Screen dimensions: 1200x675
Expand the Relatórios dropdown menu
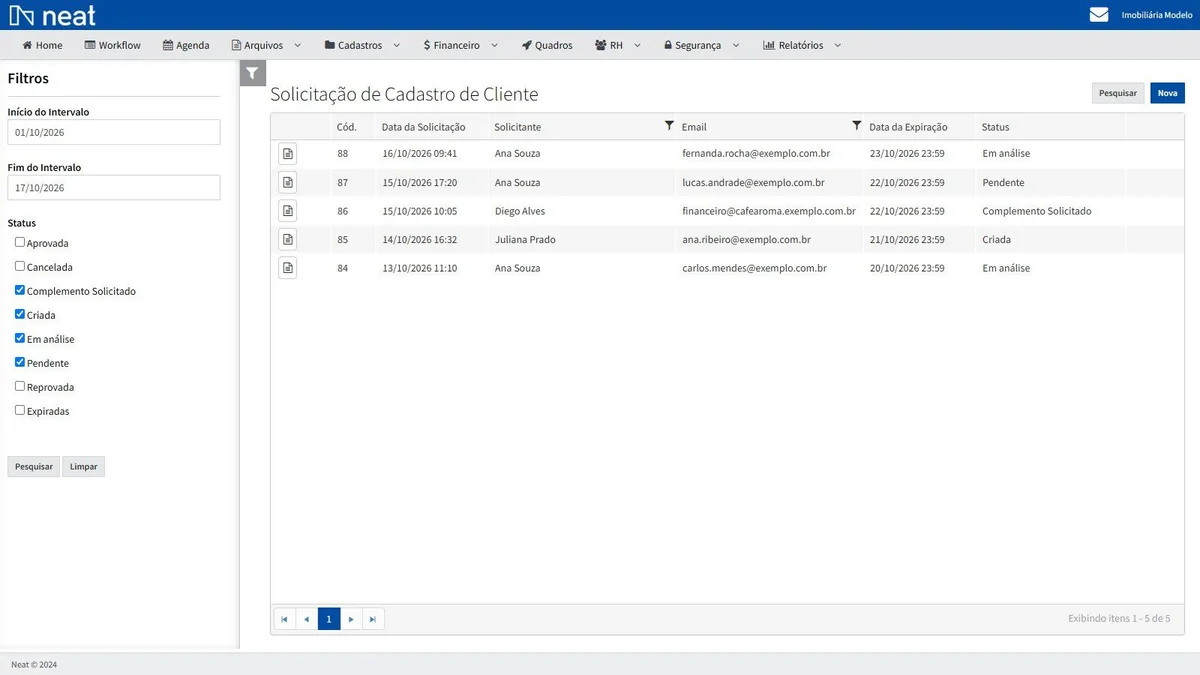(802, 45)
